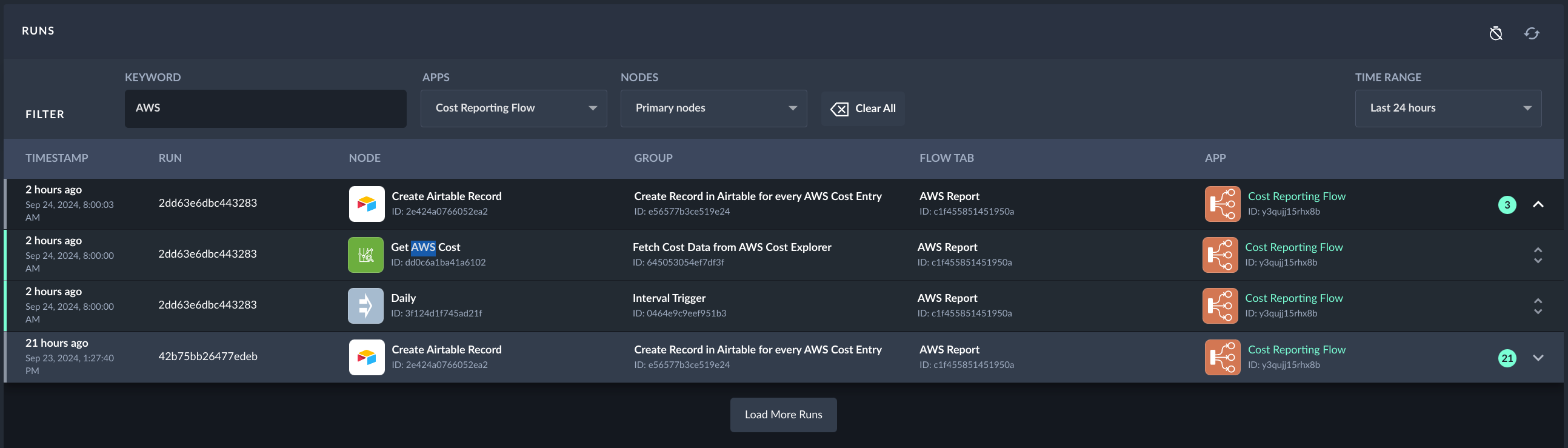Click the Airtable icon in 21 hours ago row
Image resolution: width=1568 pixels, height=448 pixels.
[367, 357]
